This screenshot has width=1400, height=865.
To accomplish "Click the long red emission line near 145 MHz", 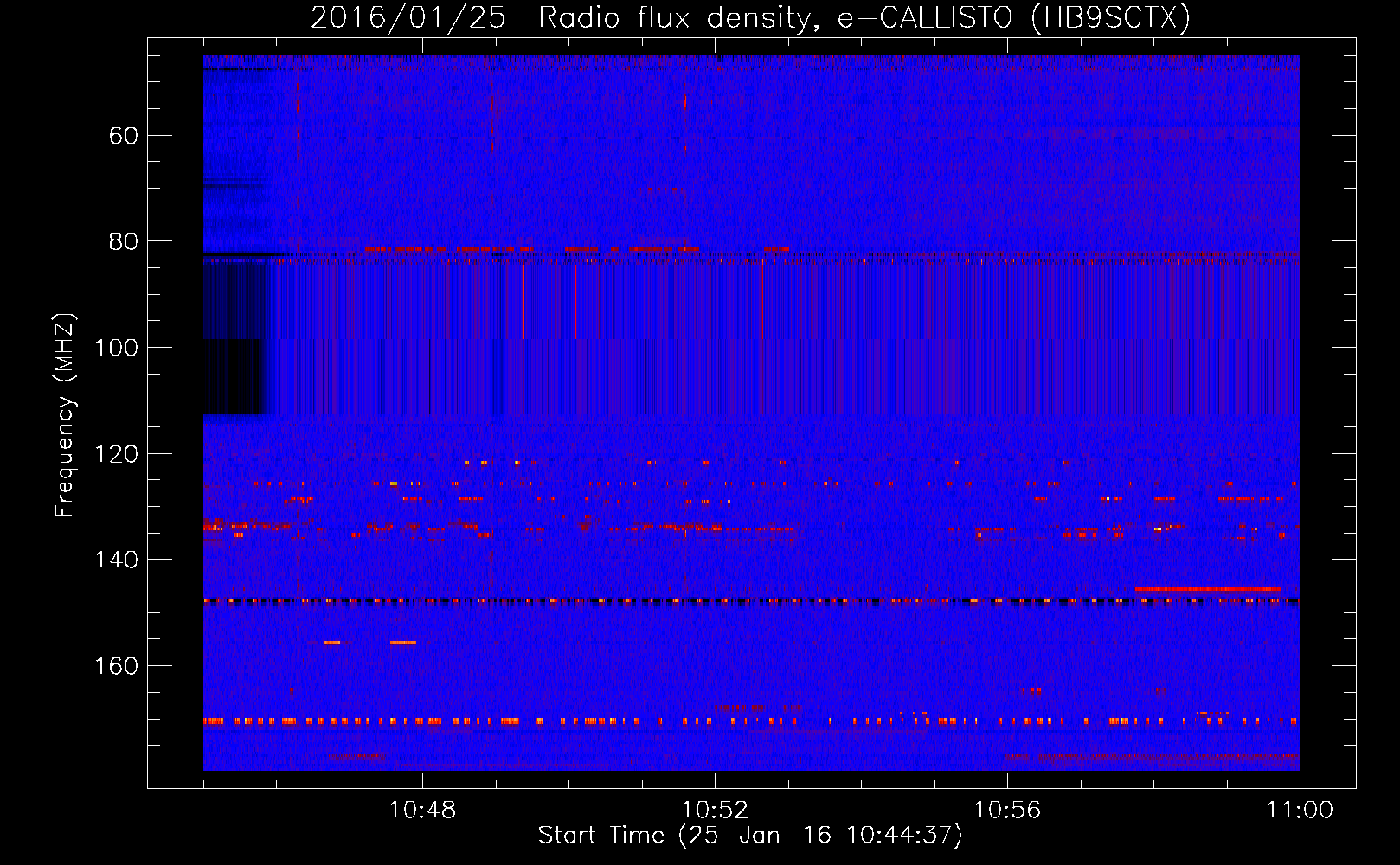I will pos(1208,589).
